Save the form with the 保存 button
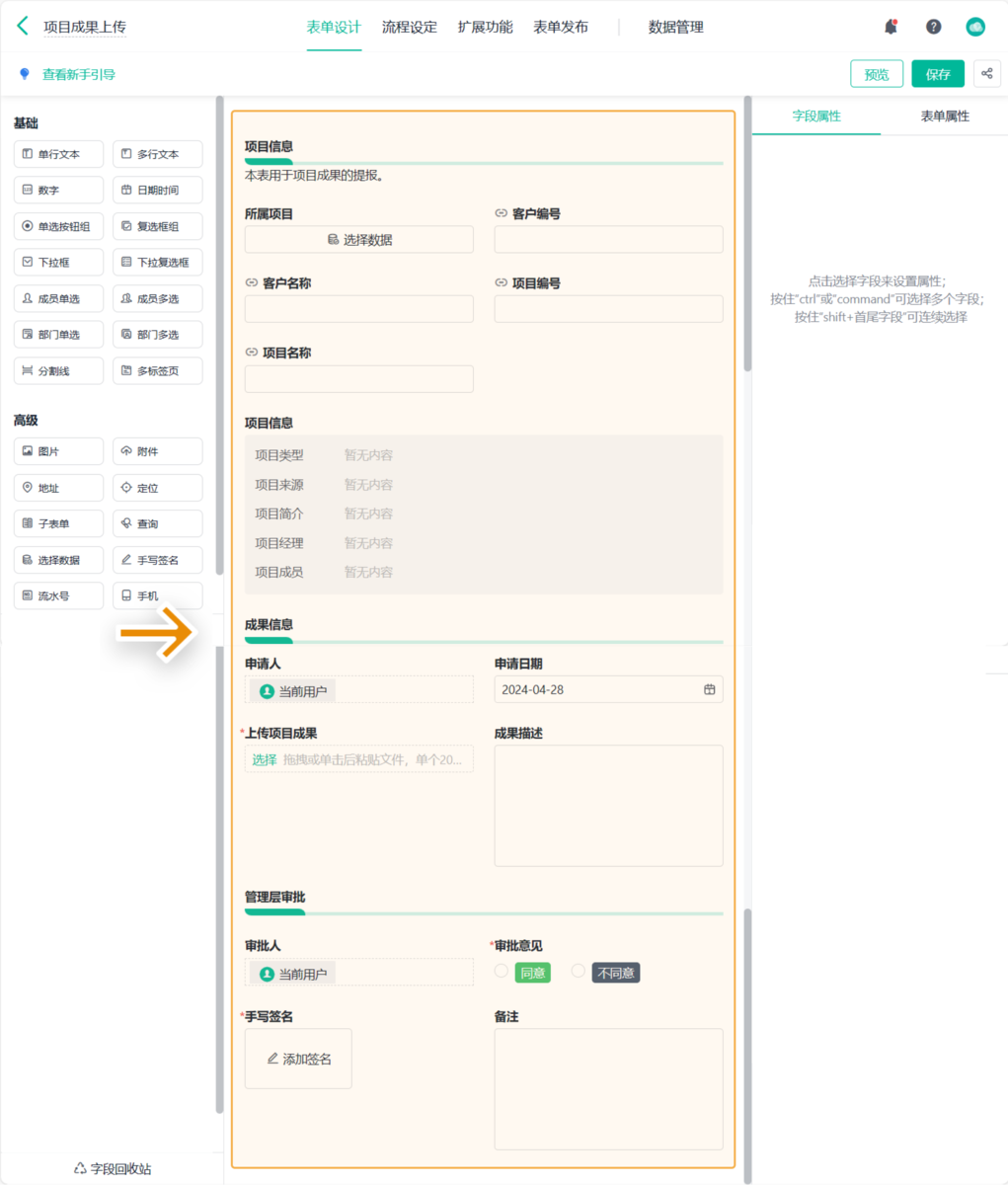This screenshot has height=1185, width=1008. [x=937, y=73]
